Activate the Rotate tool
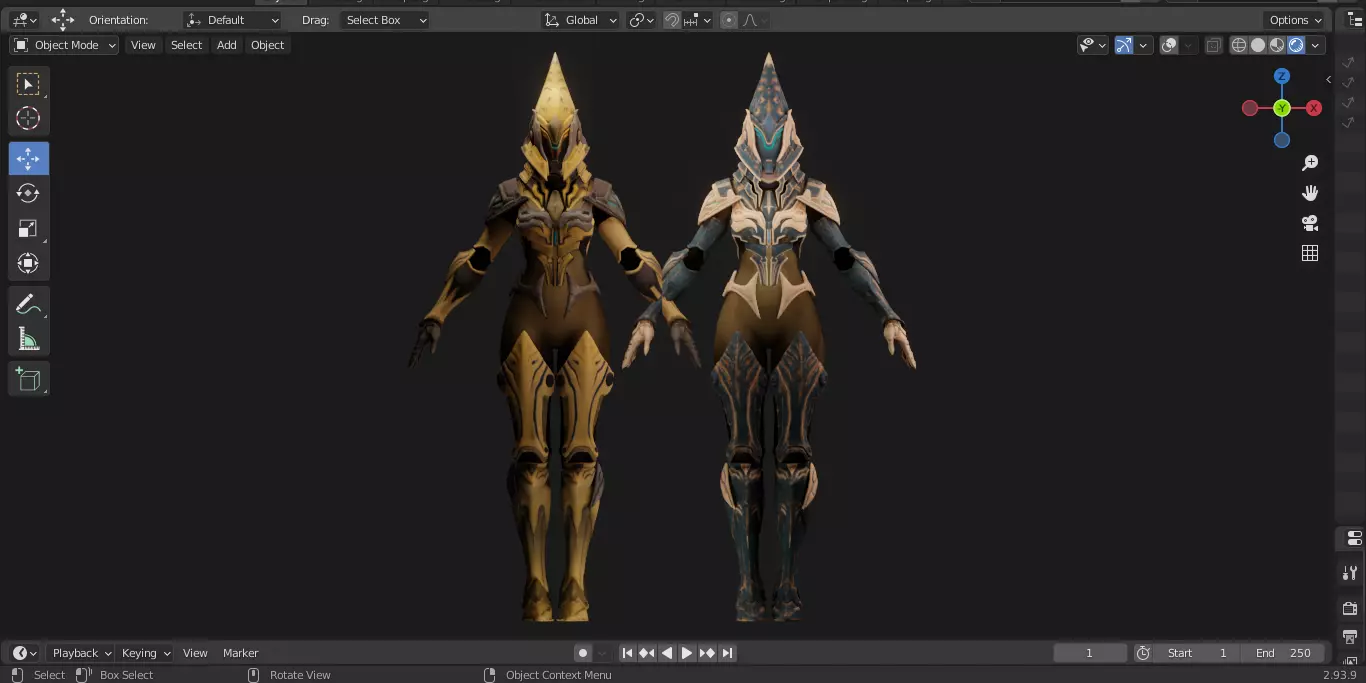Viewport: 1366px width, 683px height. tap(28, 193)
